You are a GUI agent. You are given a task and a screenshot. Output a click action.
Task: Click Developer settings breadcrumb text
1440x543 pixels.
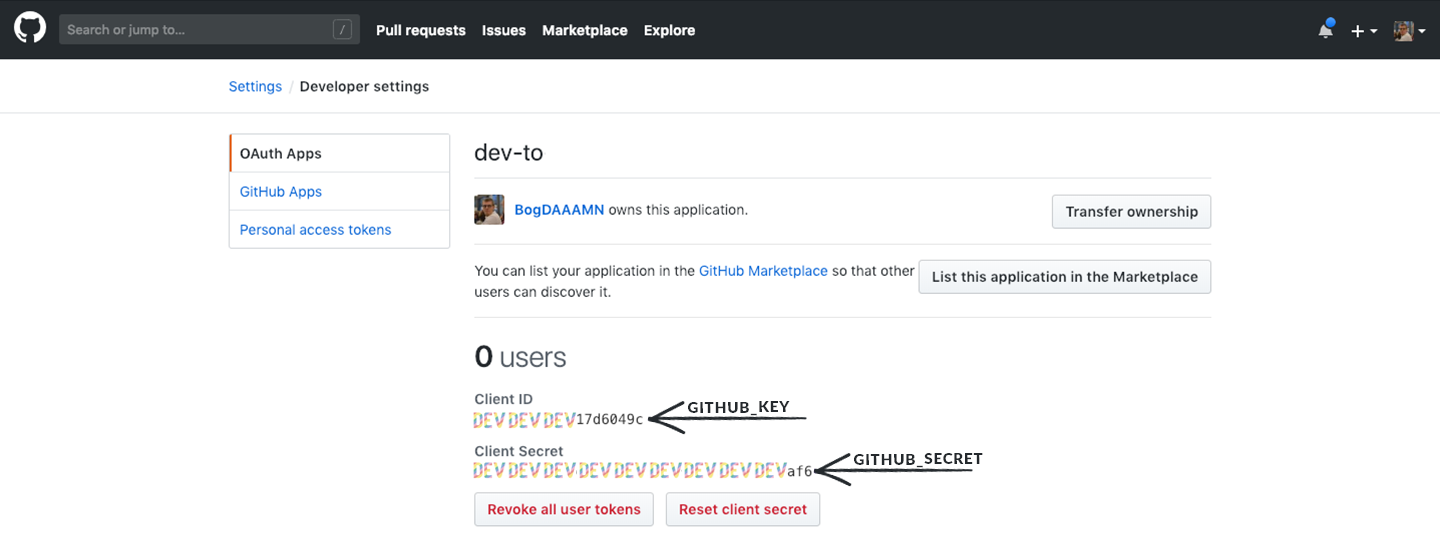tap(364, 86)
